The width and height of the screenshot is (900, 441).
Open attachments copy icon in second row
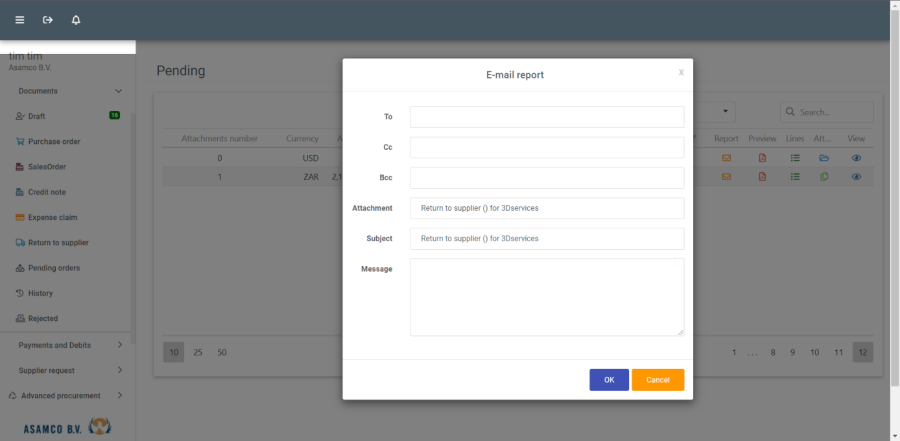(x=824, y=177)
